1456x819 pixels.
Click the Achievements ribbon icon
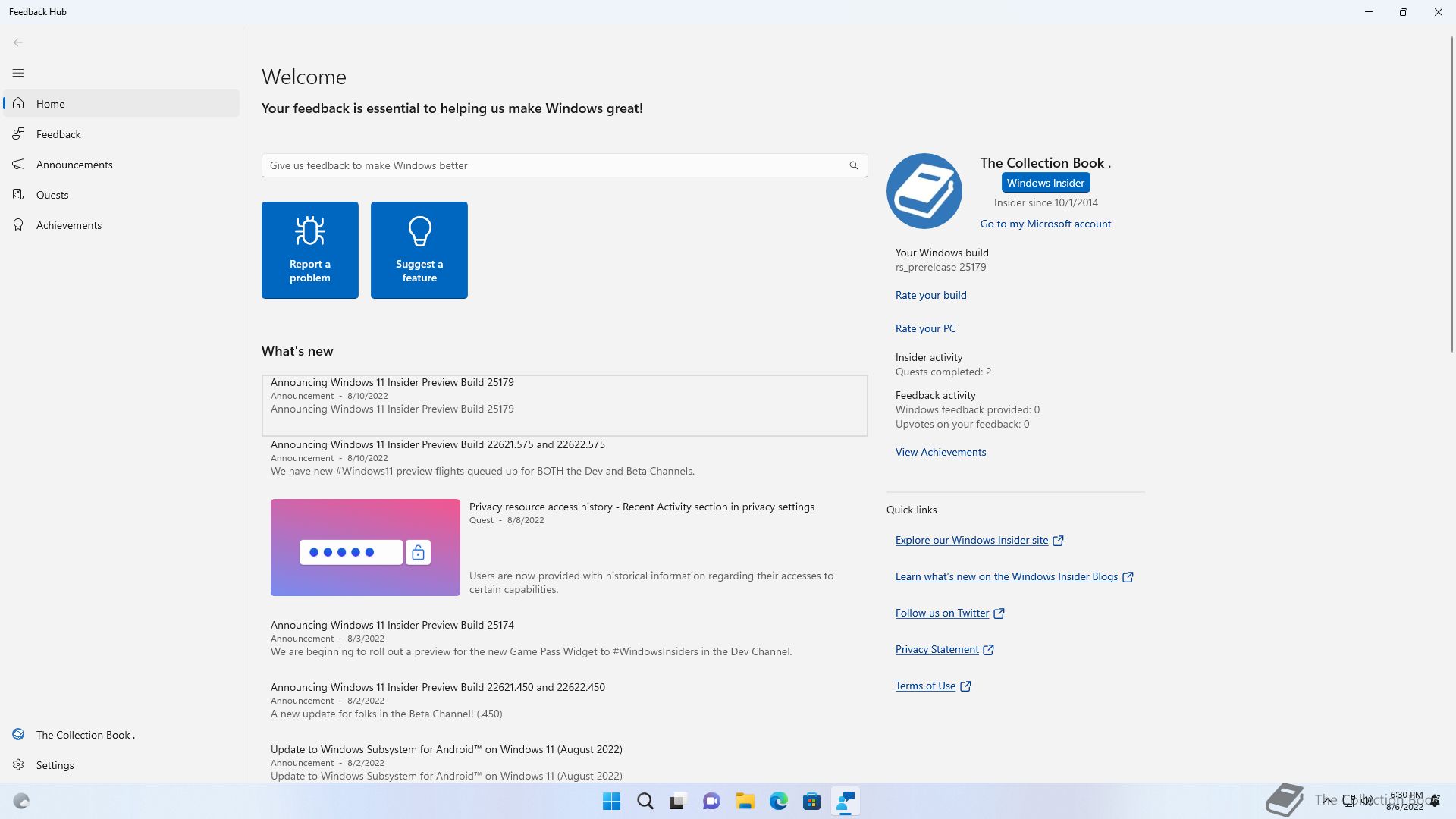click(x=18, y=224)
